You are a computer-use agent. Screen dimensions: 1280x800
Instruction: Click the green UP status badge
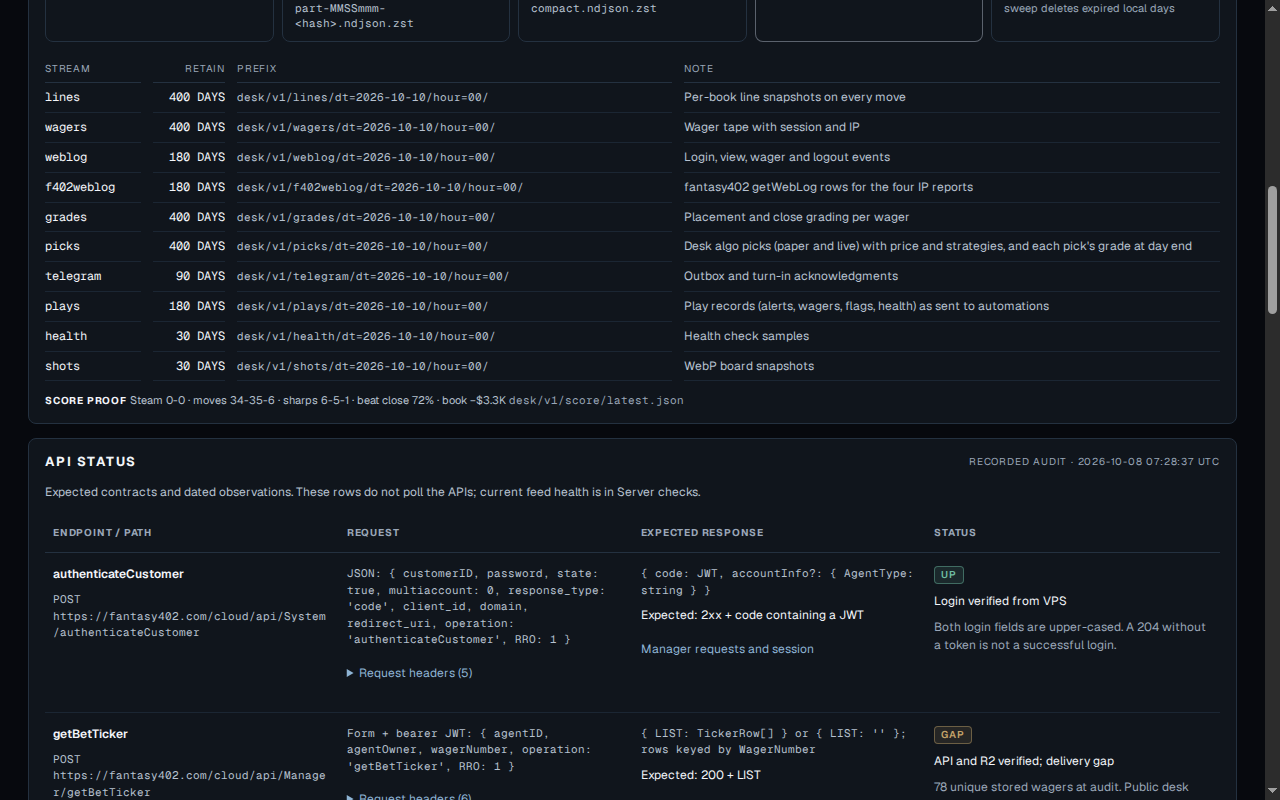point(948,575)
